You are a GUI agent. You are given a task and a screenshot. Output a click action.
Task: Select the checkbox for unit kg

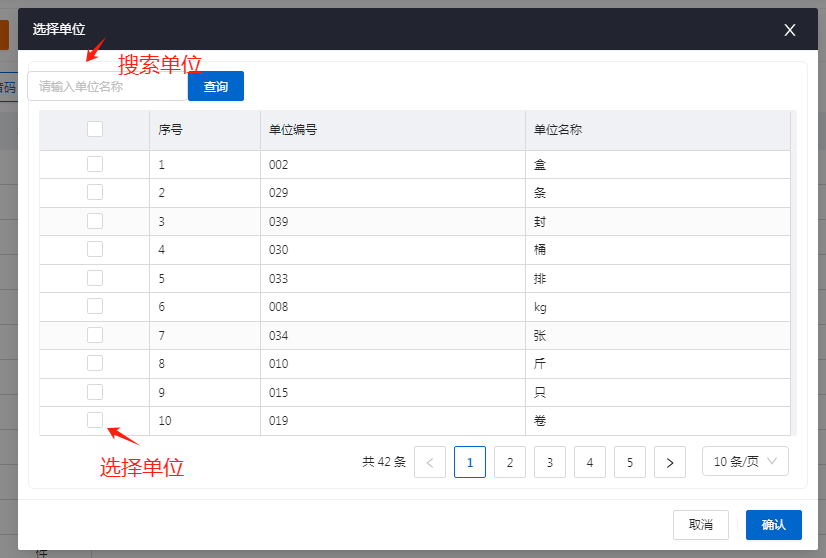pyautogui.click(x=95, y=306)
